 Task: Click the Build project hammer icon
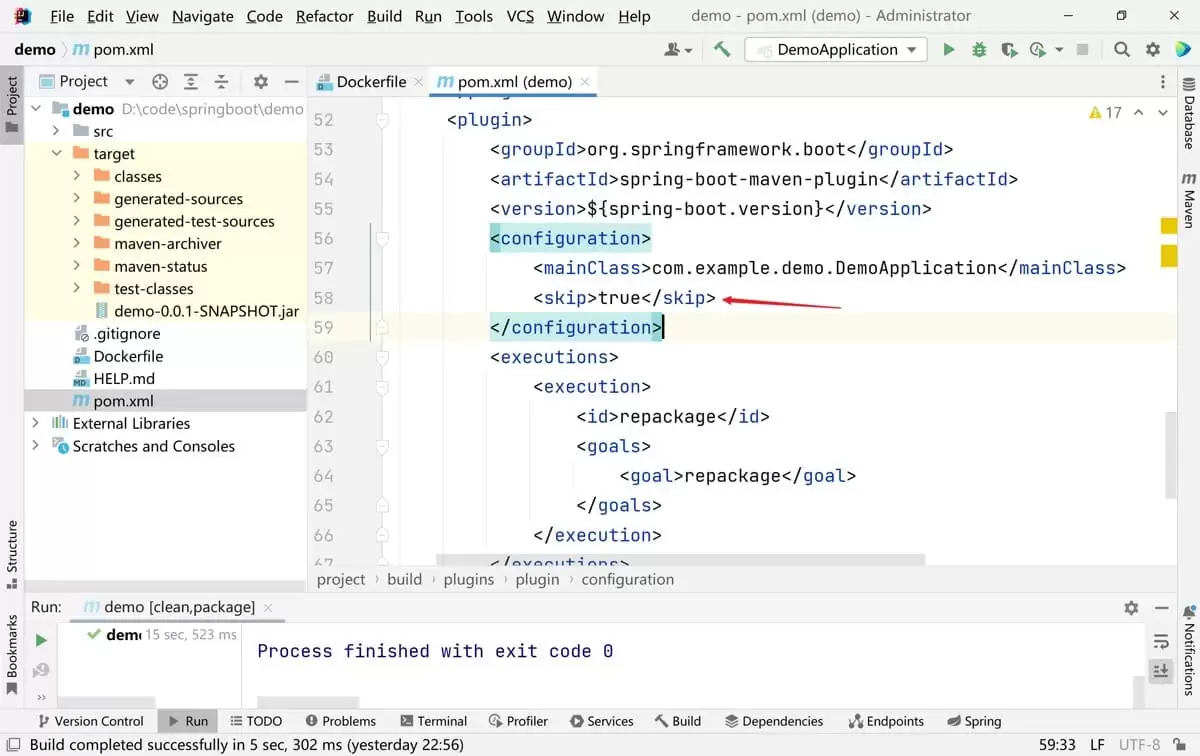click(x=722, y=49)
